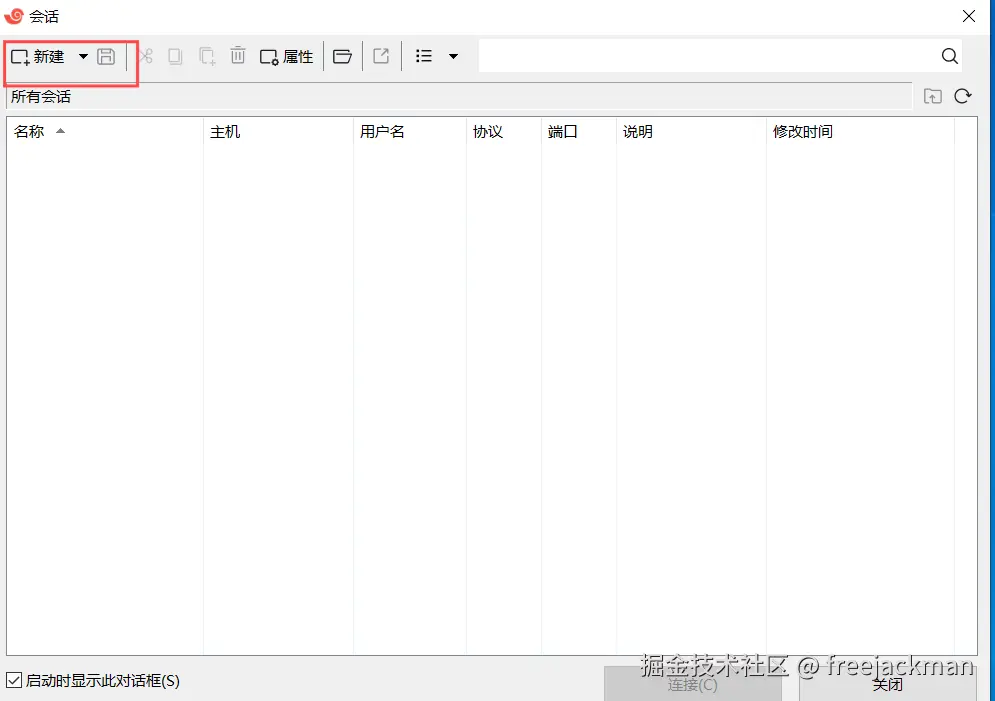
Task: Expand the list view mode dropdown
Action: [452, 56]
